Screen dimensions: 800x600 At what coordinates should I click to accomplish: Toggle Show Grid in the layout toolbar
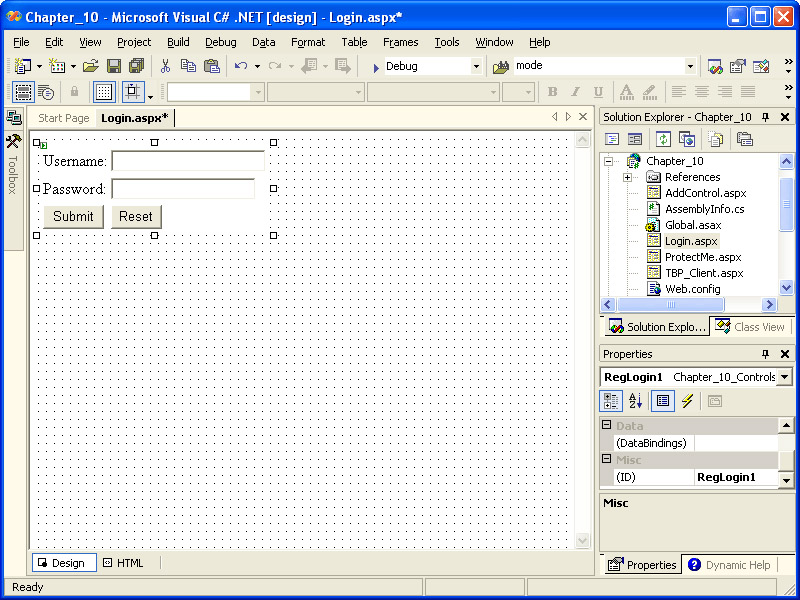[x=104, y=92]
